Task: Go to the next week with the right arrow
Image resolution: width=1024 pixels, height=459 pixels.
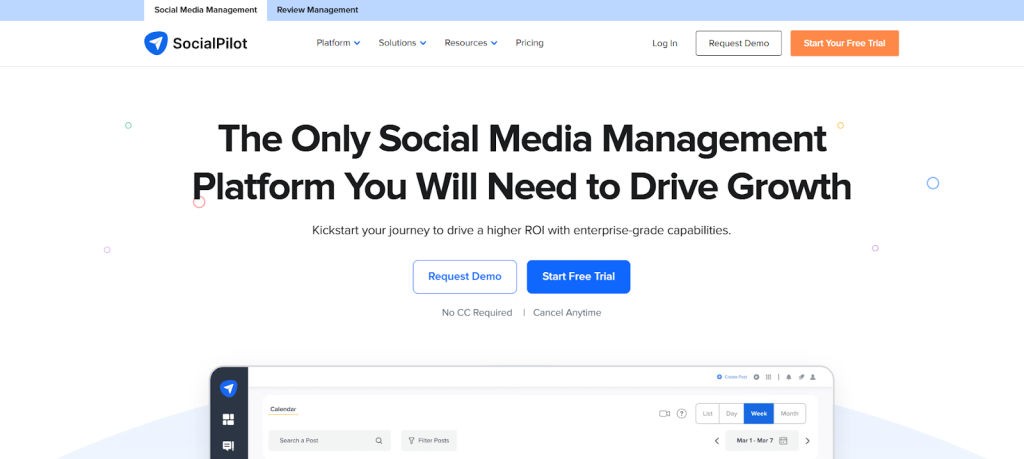Action: click(807, 441)
